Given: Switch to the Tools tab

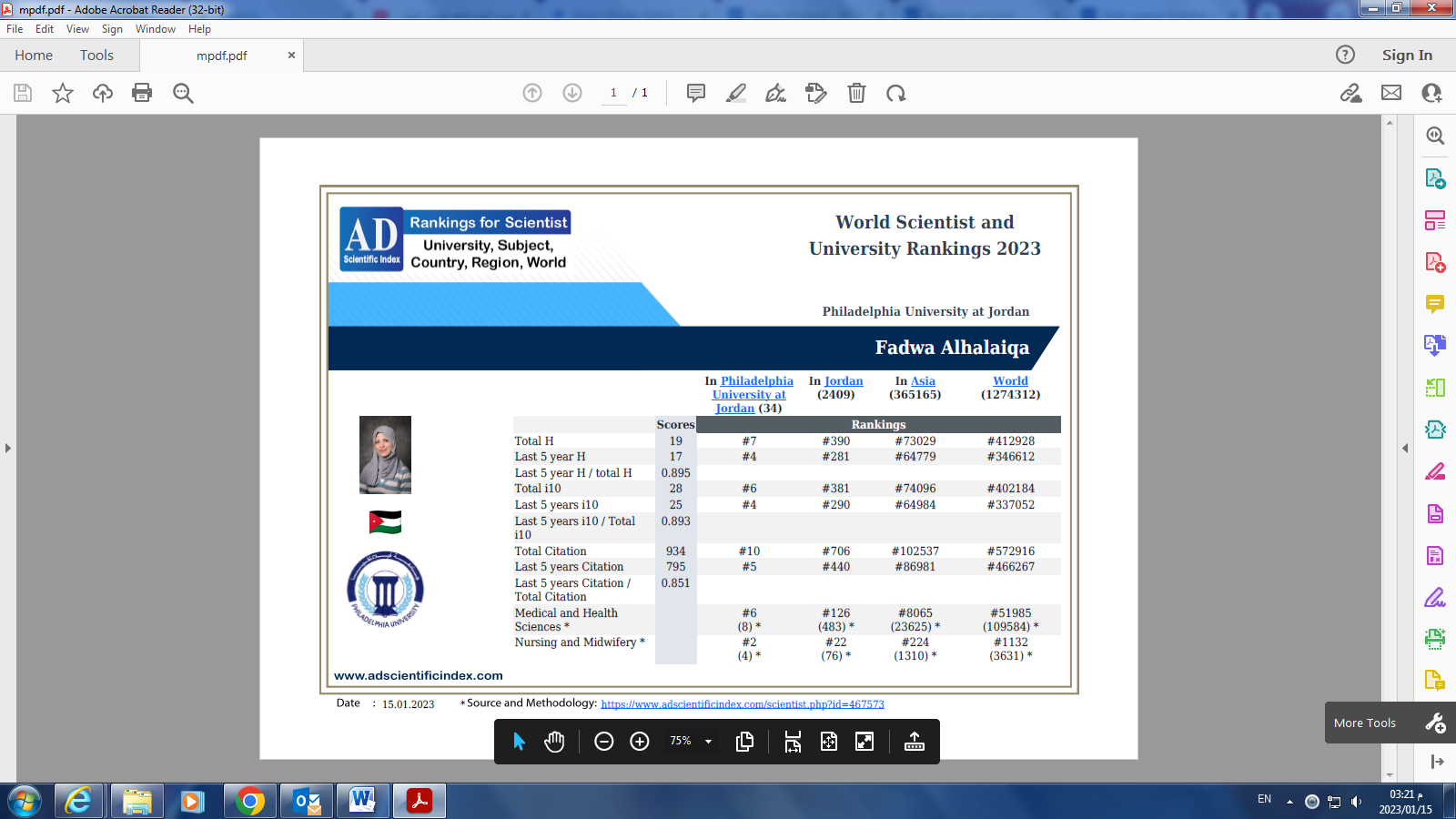Looking at the screenshot, I should click(96, 56).
